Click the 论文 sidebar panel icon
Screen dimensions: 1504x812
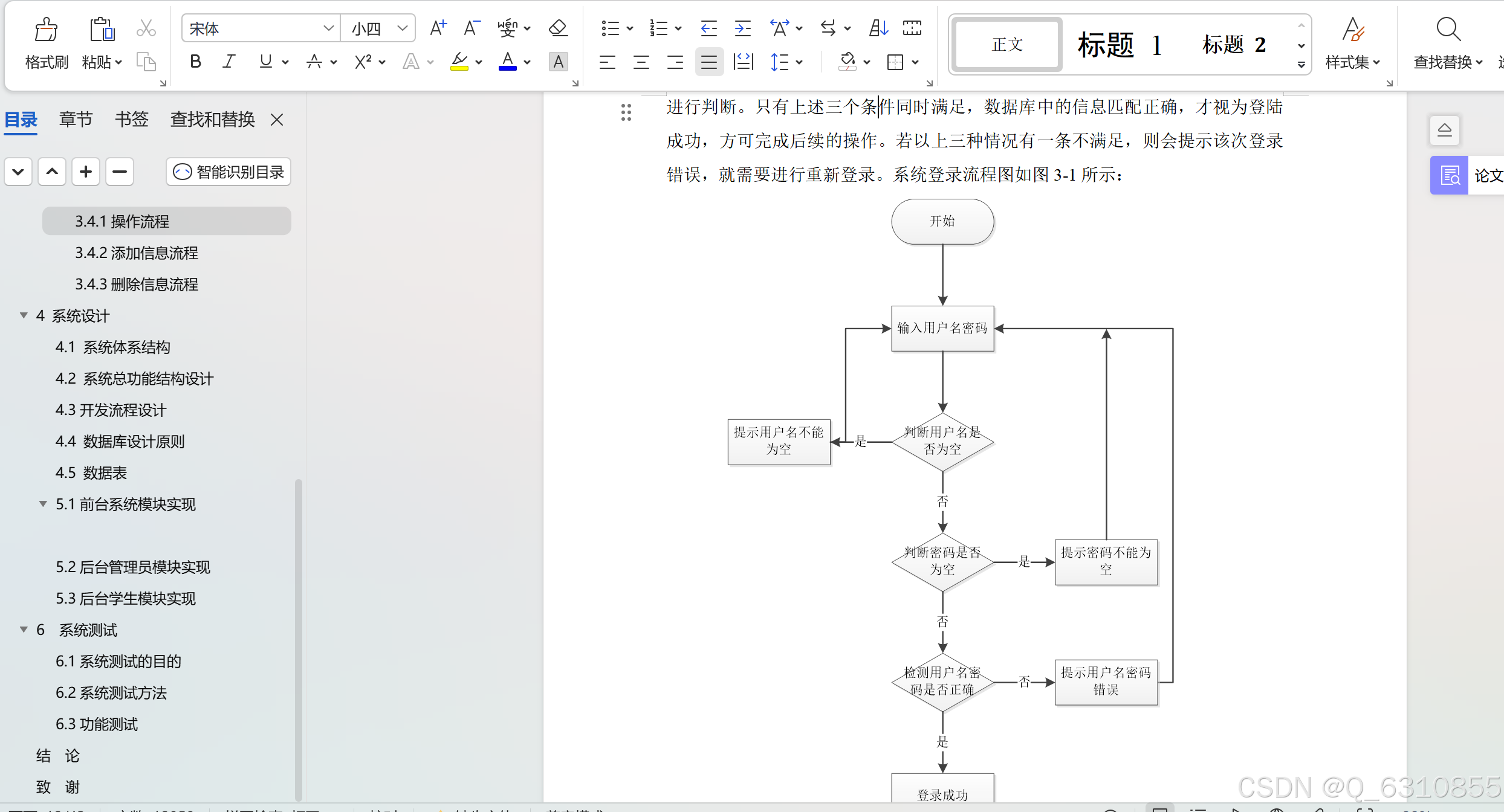coord(1449,175)
